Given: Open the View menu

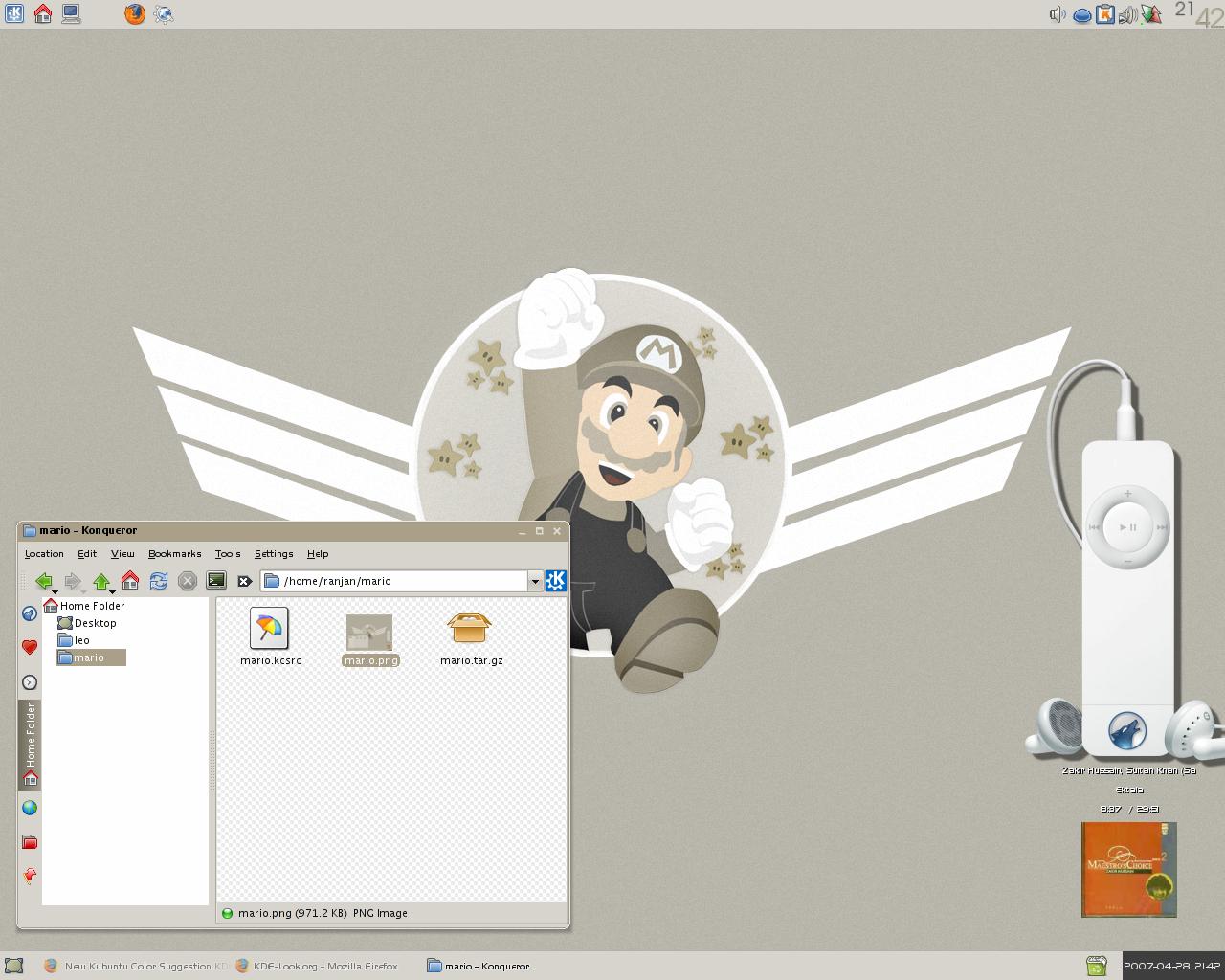Looking at the screenshot, I should 122,553.
